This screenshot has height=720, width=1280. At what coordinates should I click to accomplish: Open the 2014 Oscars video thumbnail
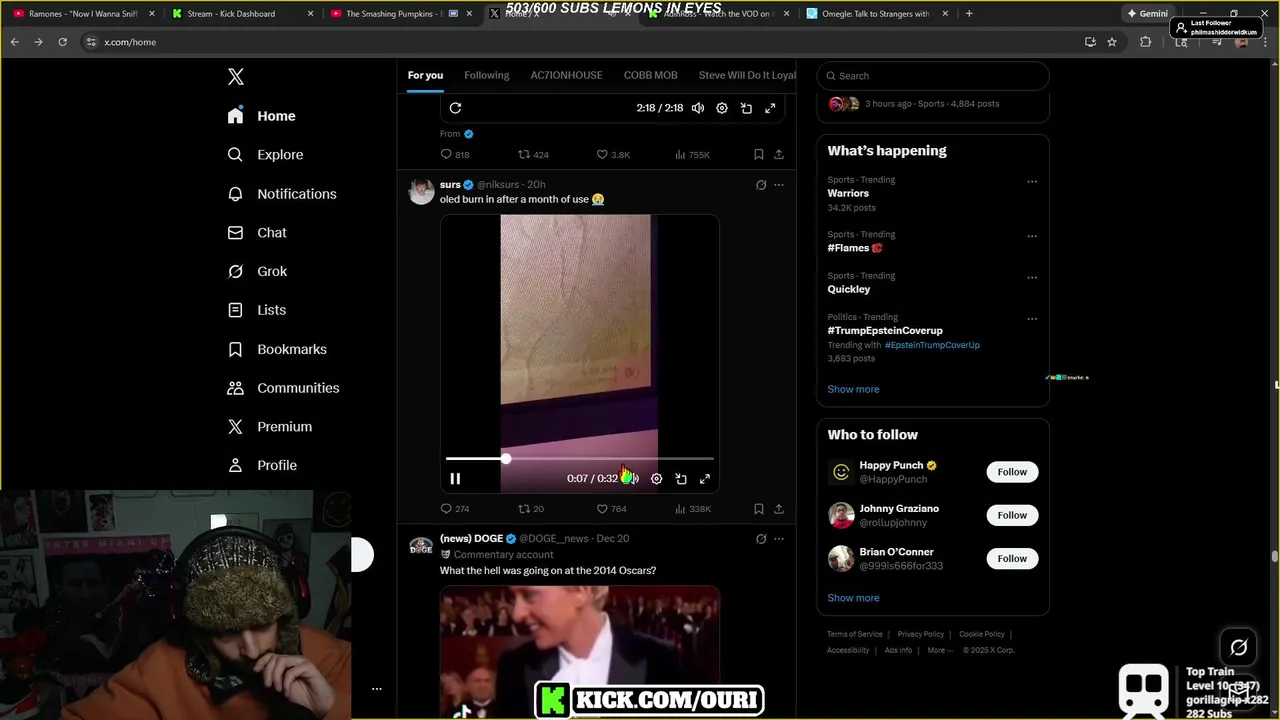(x=580, y=652)
